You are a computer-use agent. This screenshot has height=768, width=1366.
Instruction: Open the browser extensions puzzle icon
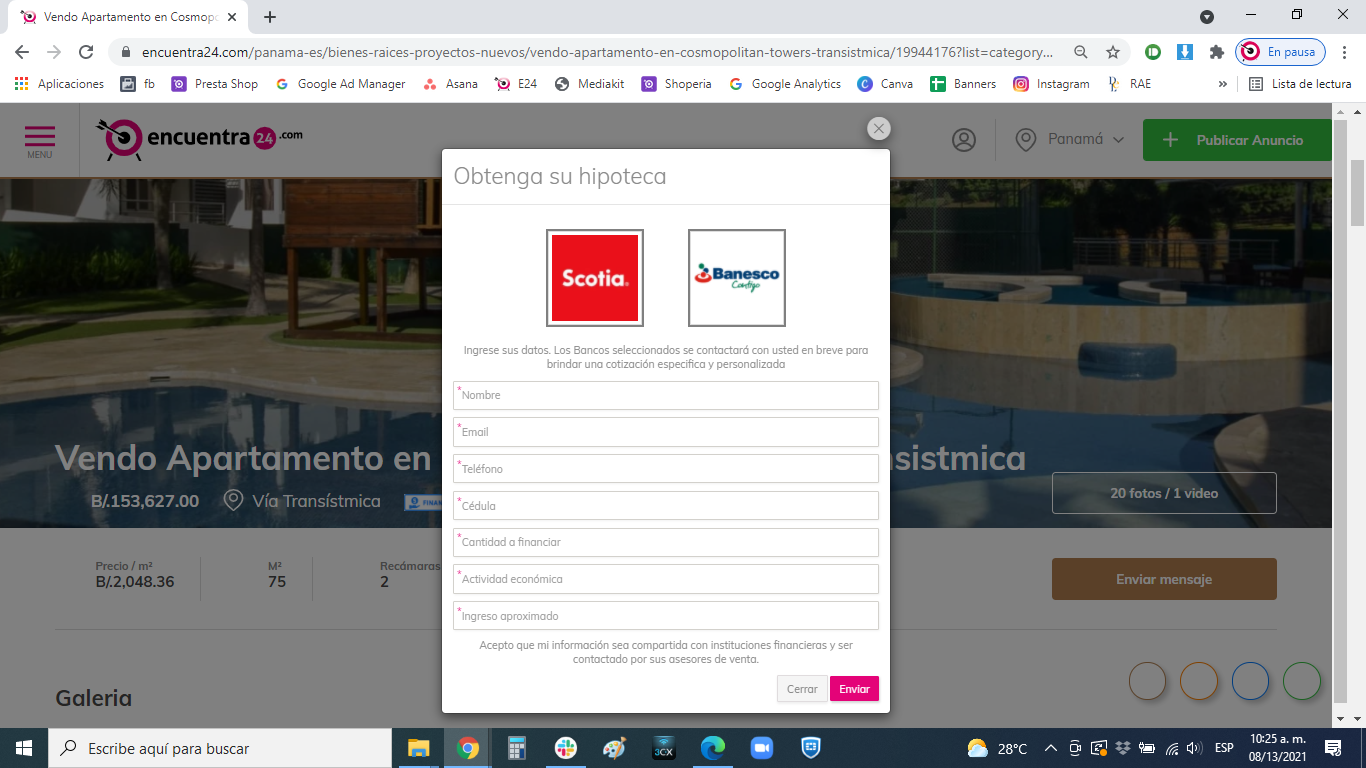tap(1216, 52)
